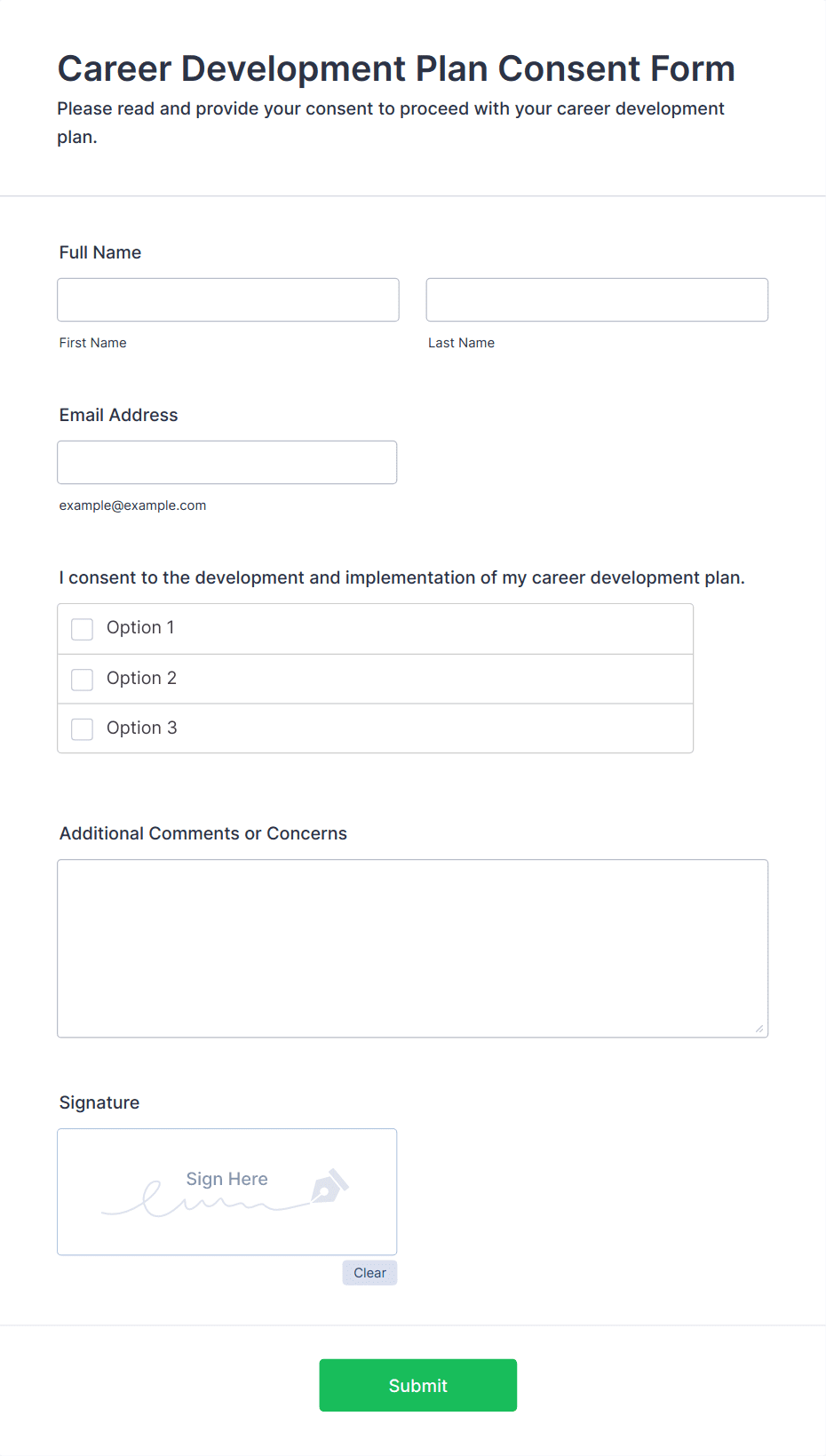Click the textarea resize grip handle
826x1456 pixels.
(x=759, y=1029)
